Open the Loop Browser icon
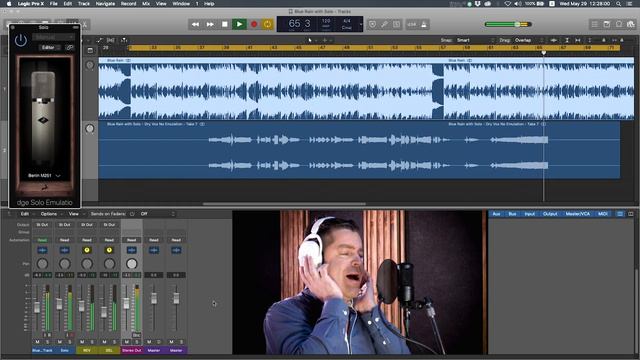 click(619, 24)
